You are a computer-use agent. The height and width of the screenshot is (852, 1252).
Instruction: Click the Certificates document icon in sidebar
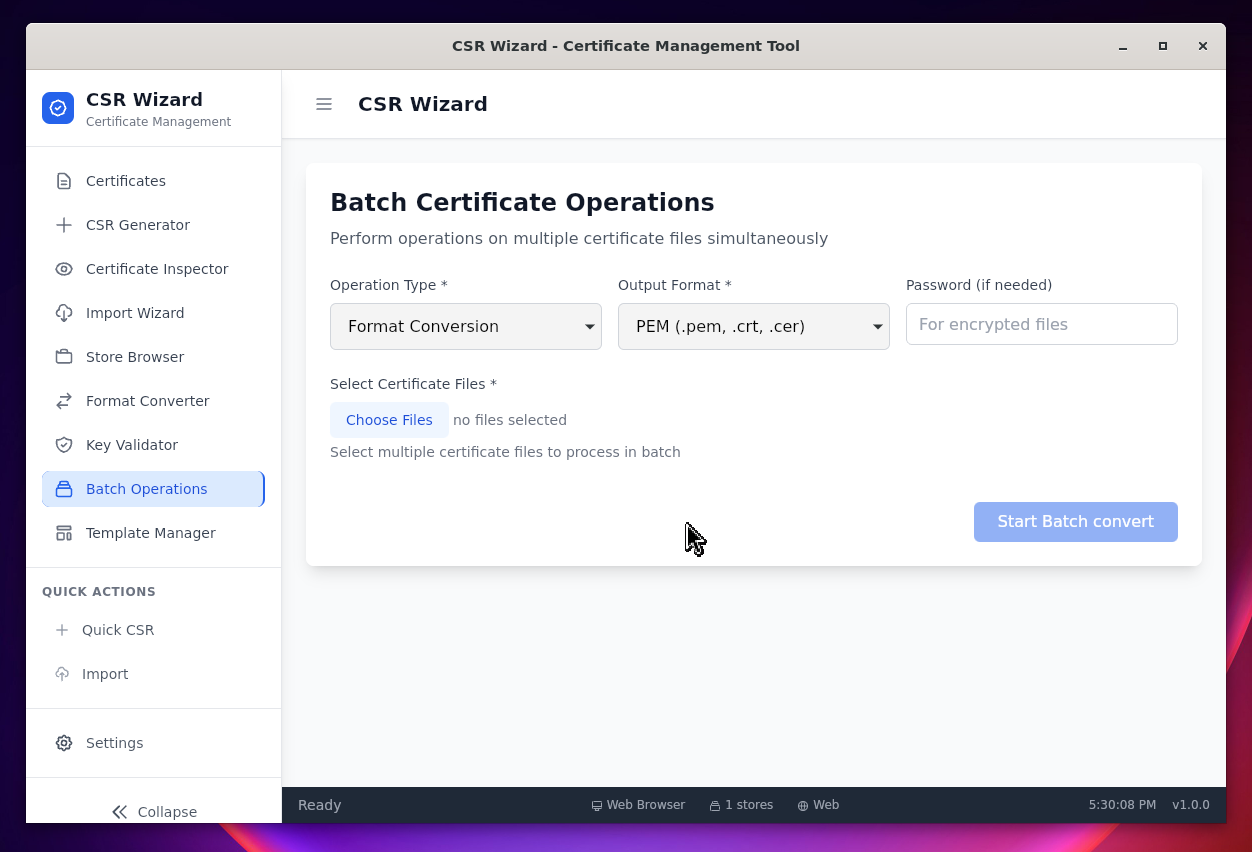point(64,181)
